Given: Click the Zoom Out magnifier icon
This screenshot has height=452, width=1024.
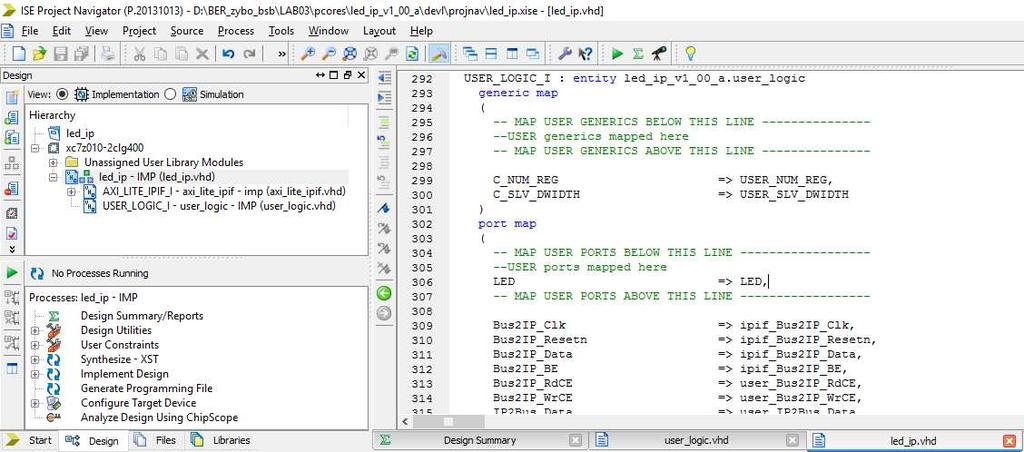Looking at the screenshot, I should point(329,54).
